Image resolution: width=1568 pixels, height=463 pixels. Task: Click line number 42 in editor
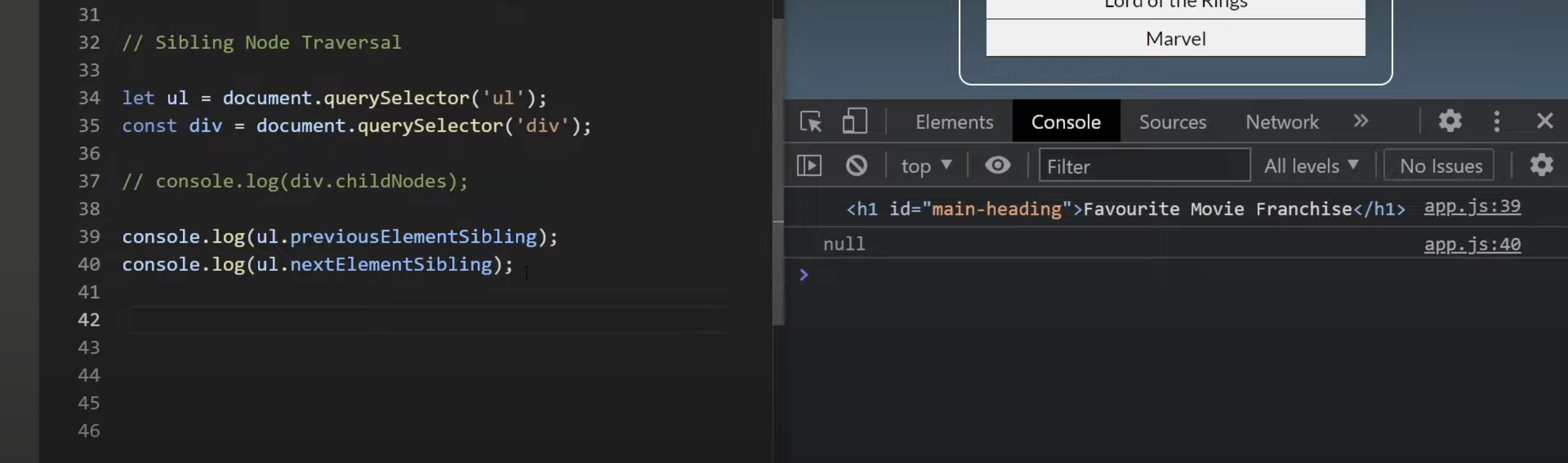point(89,319)
